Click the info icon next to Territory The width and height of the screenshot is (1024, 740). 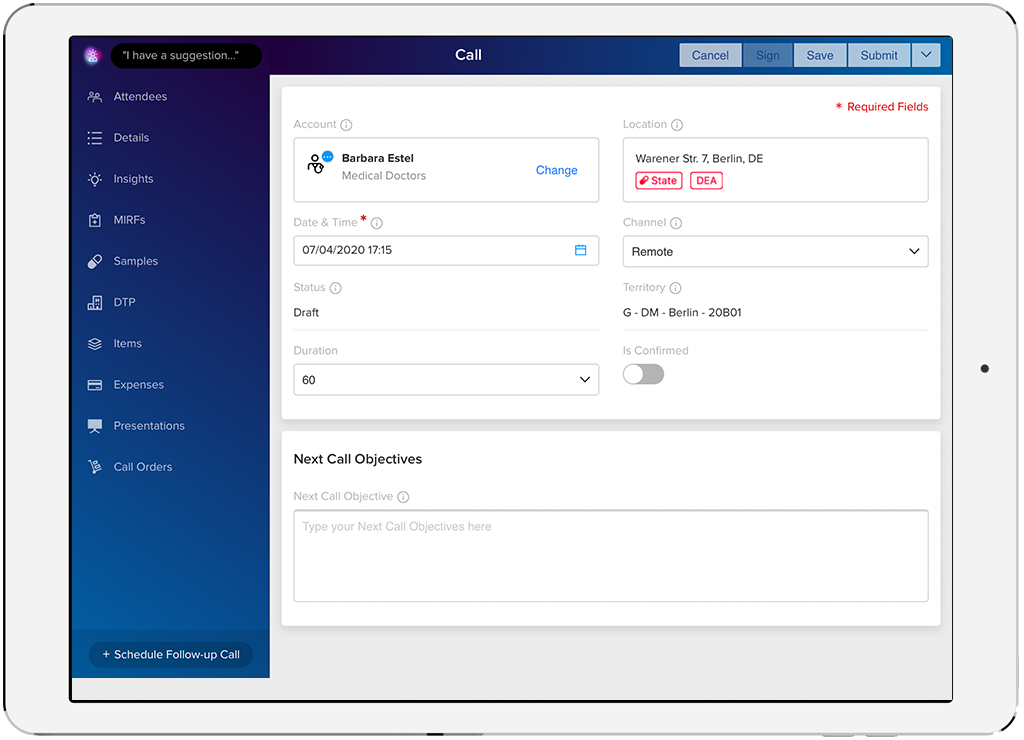pos(675,288)
